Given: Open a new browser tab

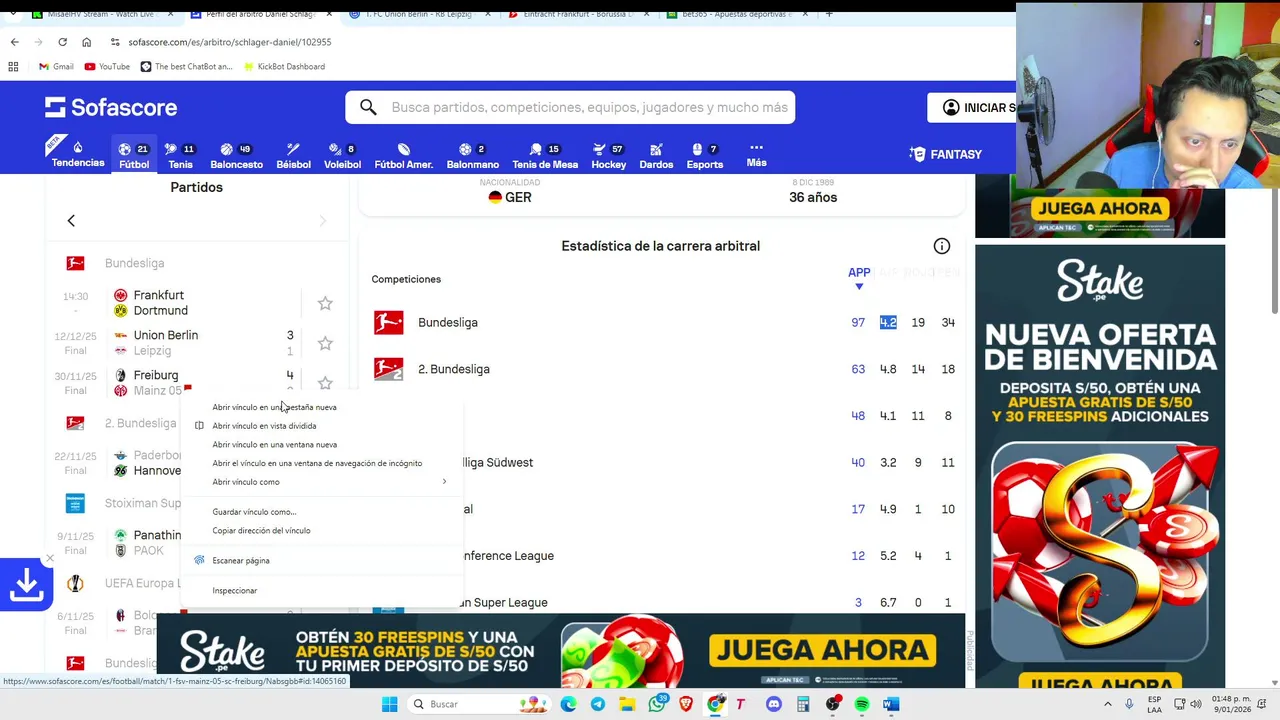Looking at the screenshot, I should (x=828, y=14).
